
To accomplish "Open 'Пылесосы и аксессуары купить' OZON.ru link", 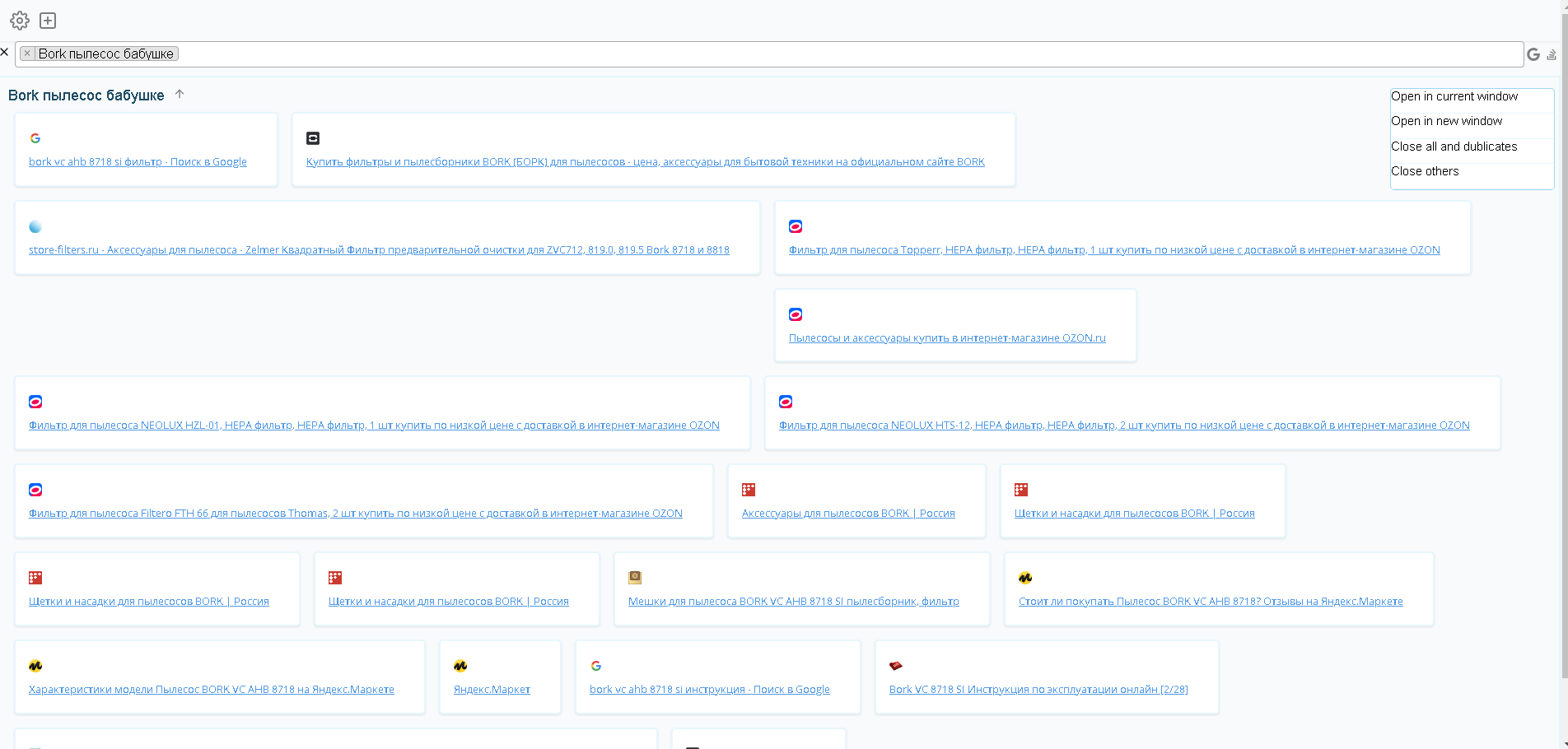I will [947, 338].
